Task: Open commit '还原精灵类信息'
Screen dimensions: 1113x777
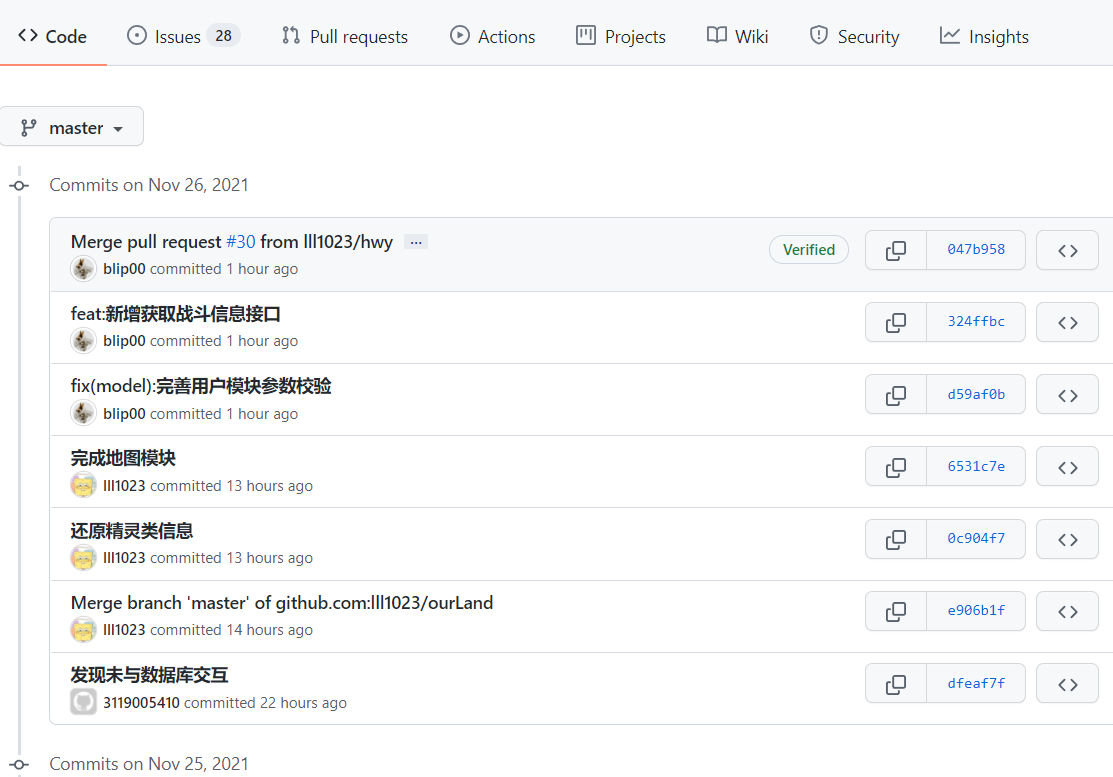Action: [131, 531]
